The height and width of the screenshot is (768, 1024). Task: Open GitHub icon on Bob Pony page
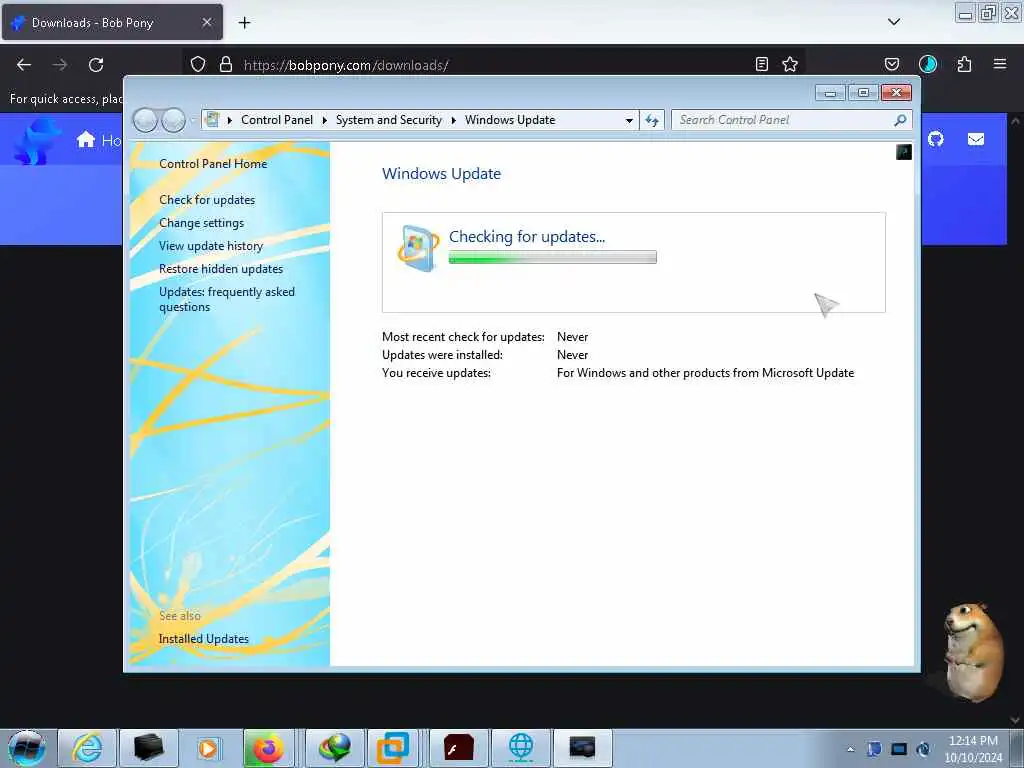(936, 139)
